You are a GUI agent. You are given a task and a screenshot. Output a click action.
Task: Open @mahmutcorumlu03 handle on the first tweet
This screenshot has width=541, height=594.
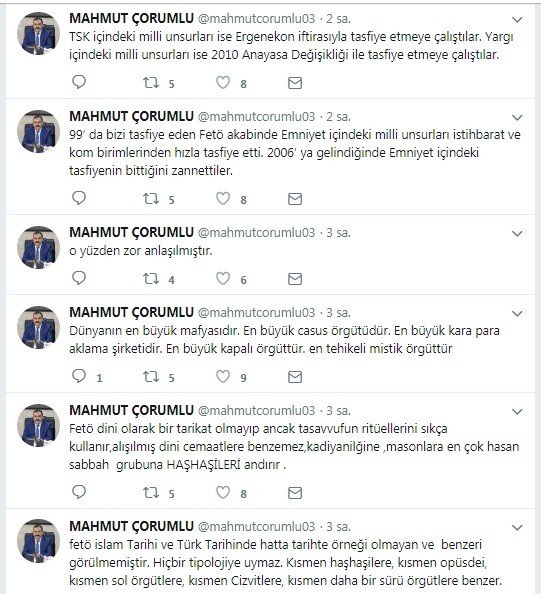(x=256, y=19)
